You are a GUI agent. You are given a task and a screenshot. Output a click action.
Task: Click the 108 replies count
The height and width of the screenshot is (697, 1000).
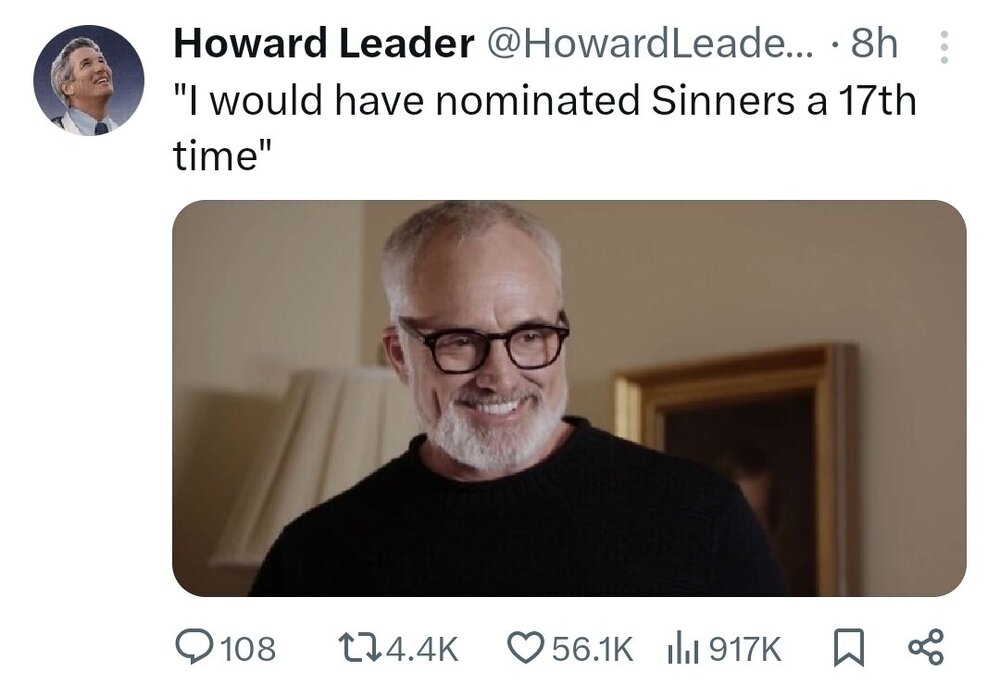(247, 650)
